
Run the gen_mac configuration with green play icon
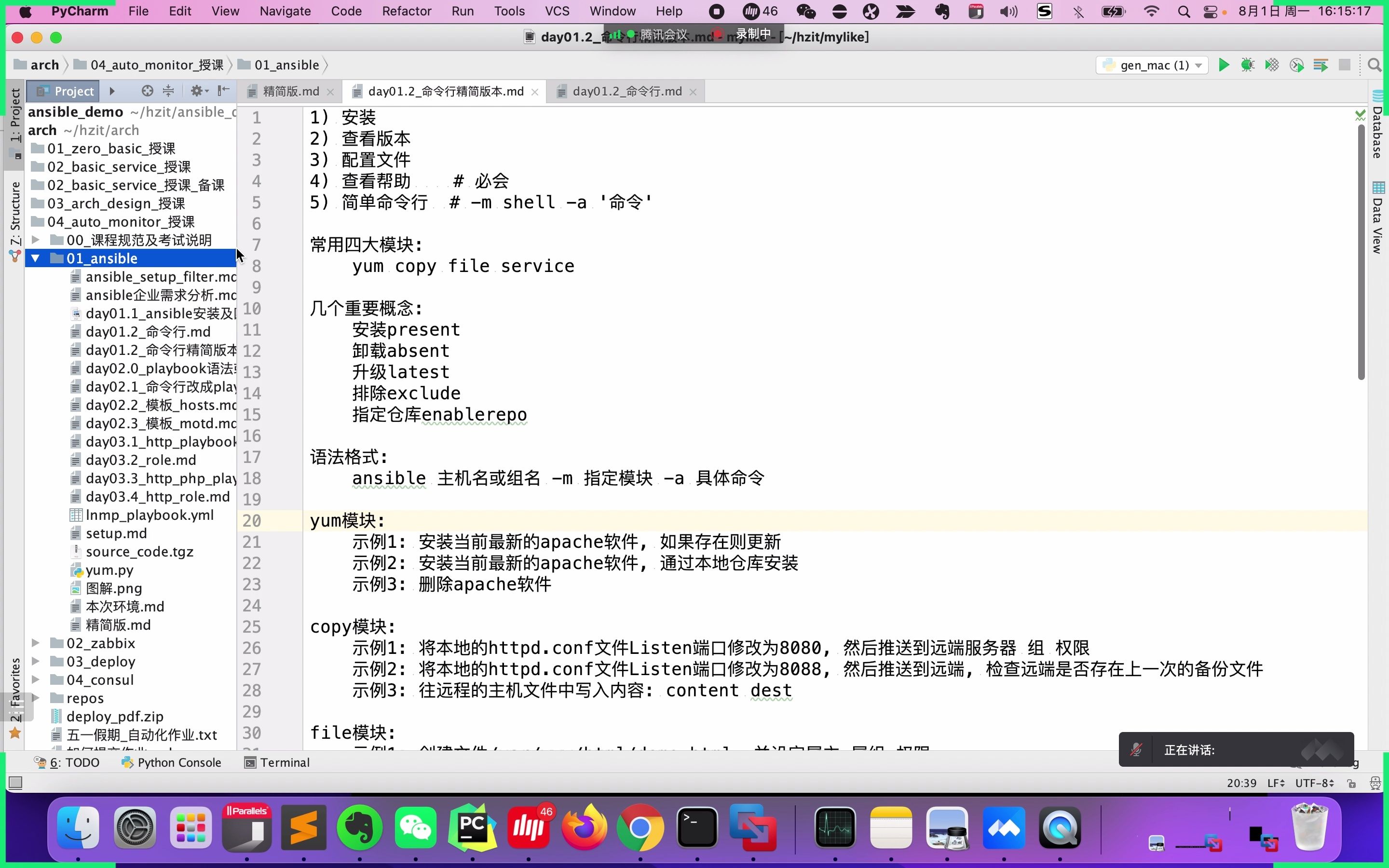(x=1224, y=65)
